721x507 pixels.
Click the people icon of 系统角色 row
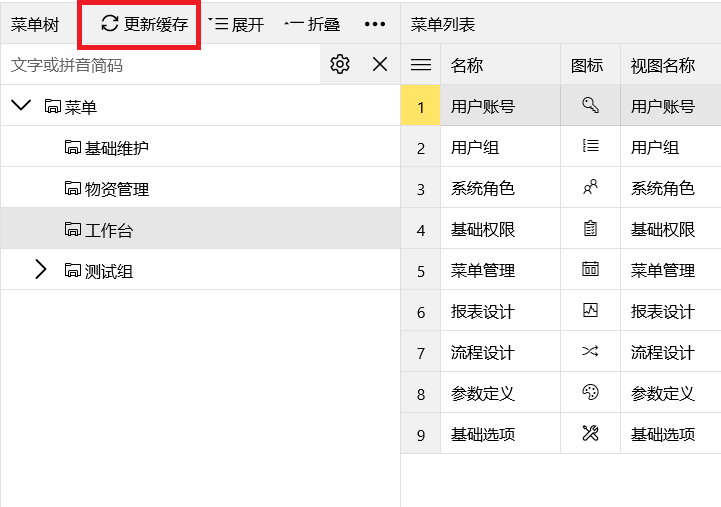tap(590, 187)
